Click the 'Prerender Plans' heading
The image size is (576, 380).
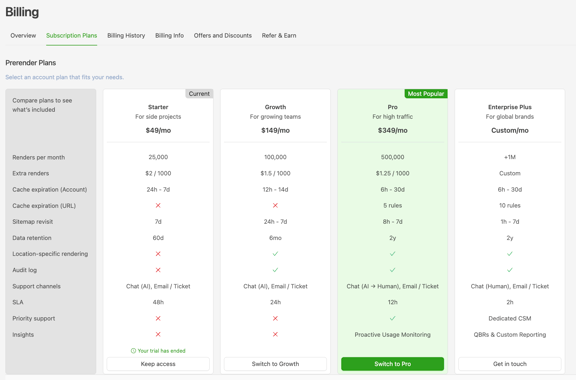coord(30,63)
